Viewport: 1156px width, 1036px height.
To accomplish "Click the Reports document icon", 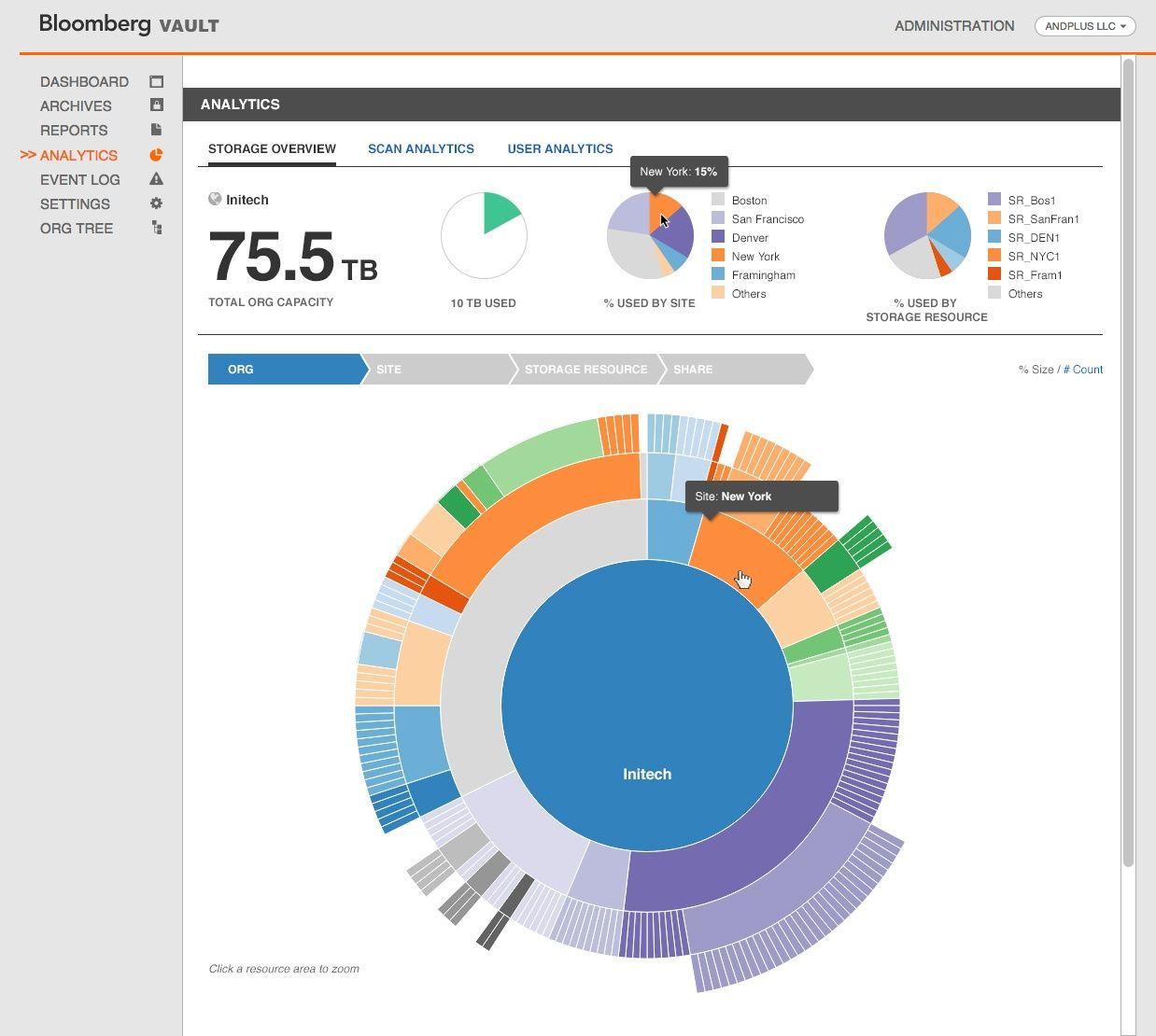I will (x=156, y=130).
